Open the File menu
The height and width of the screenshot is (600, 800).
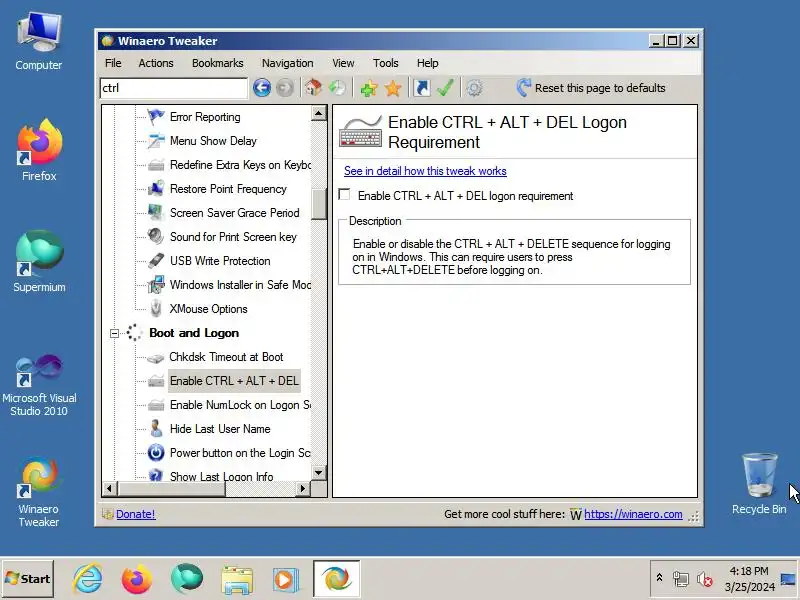[113, 63]
